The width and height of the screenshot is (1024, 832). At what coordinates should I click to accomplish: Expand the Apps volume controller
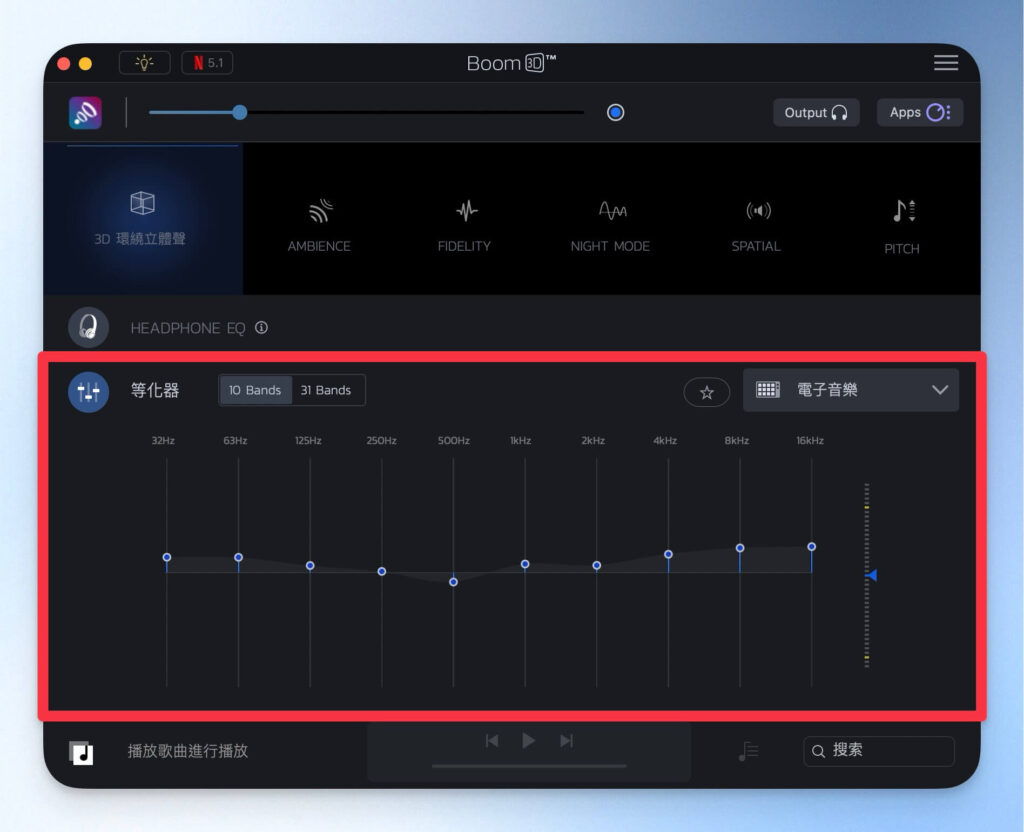coord(919,112)
